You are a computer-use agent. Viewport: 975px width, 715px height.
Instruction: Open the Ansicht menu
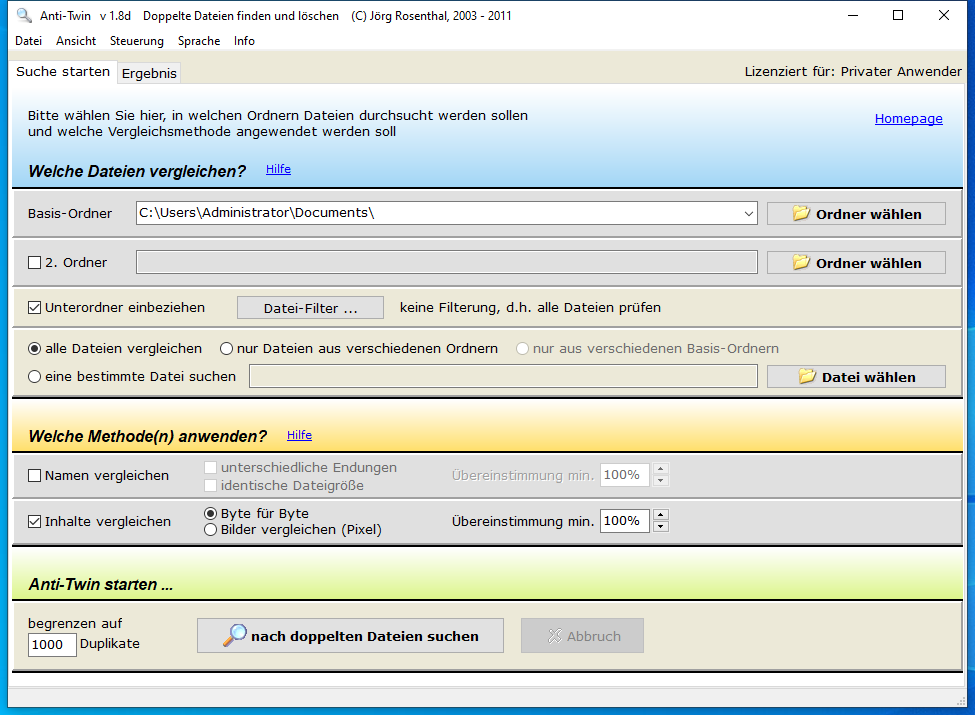tap(76, 41)
